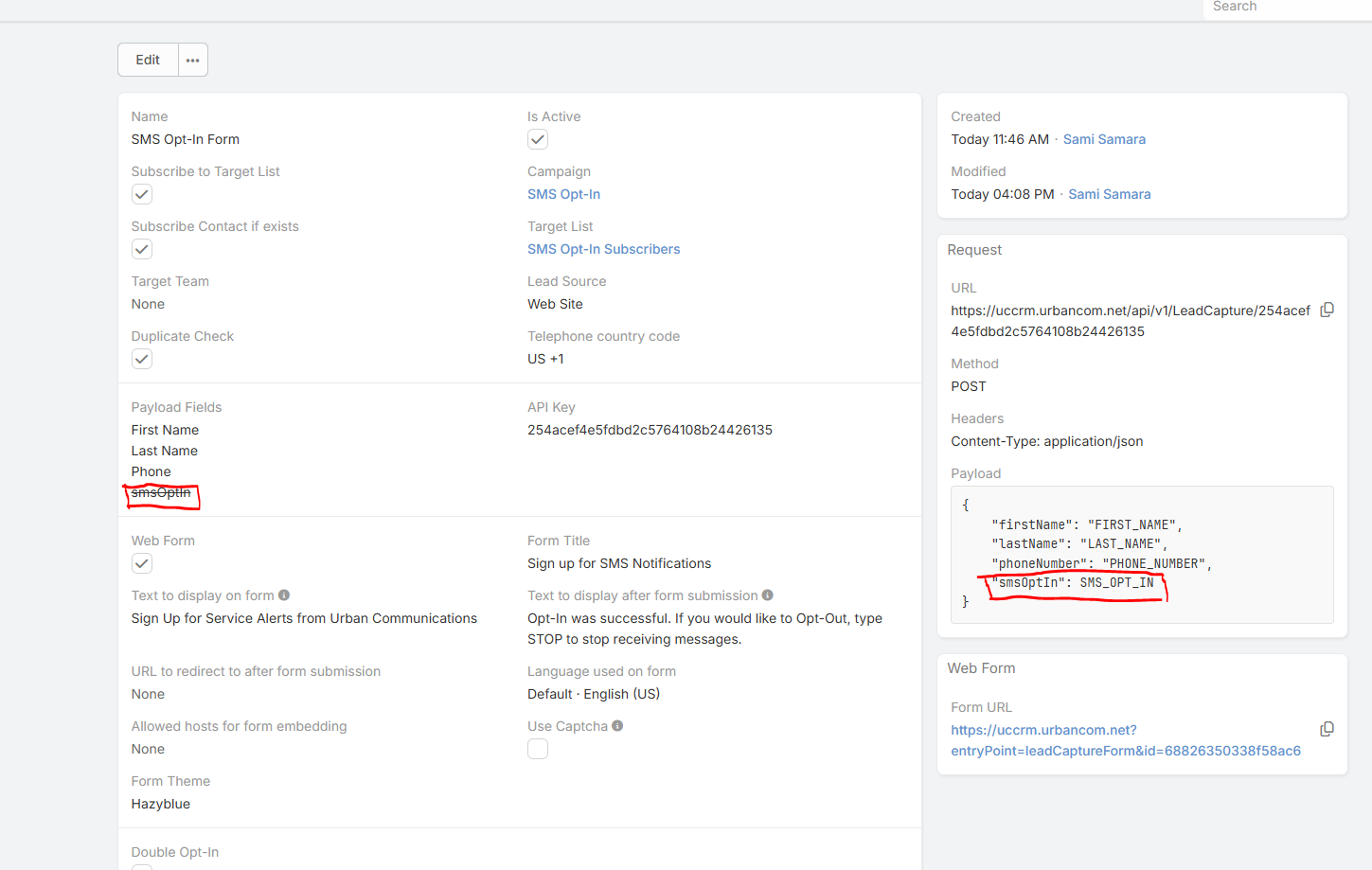Click info icon next to Use Captcha

tap(617, 726)
